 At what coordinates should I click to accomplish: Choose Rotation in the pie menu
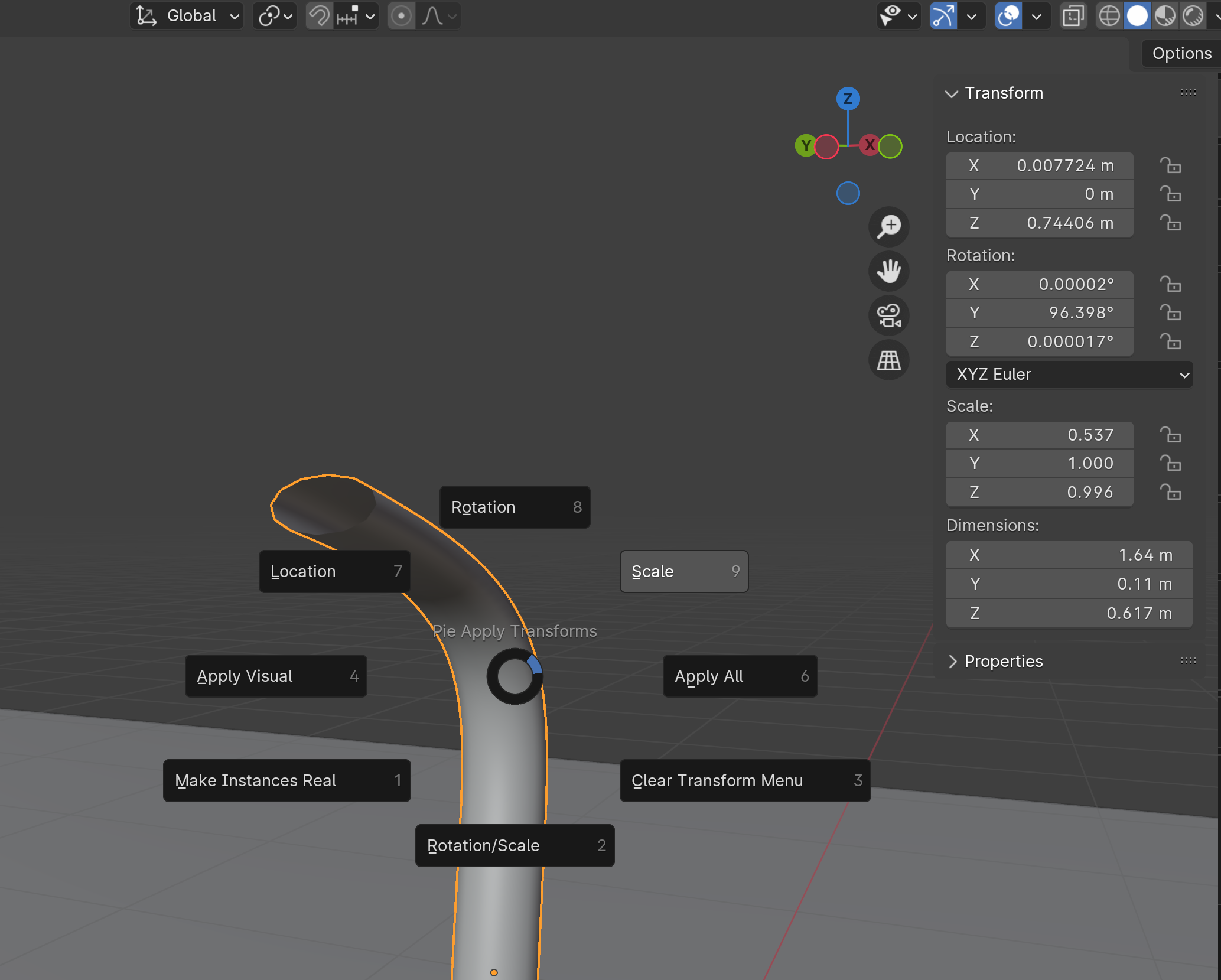coord(515,507)
